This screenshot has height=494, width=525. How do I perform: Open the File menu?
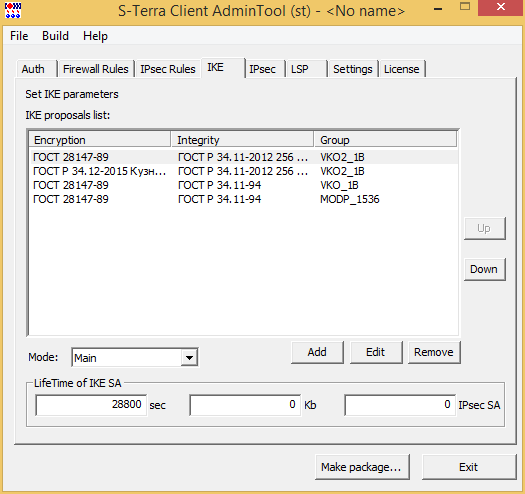[19, 36]
